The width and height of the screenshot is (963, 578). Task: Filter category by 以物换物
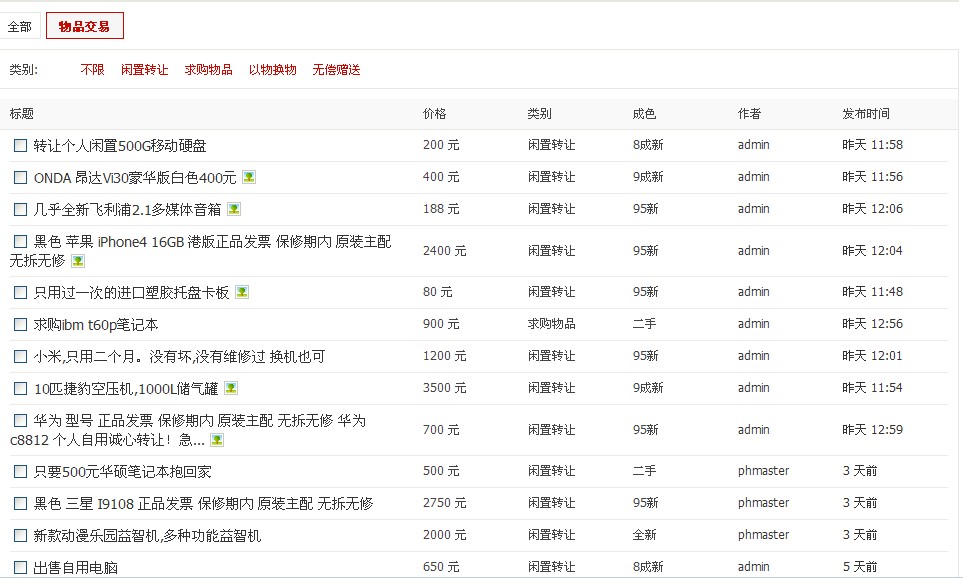(272, 69)
